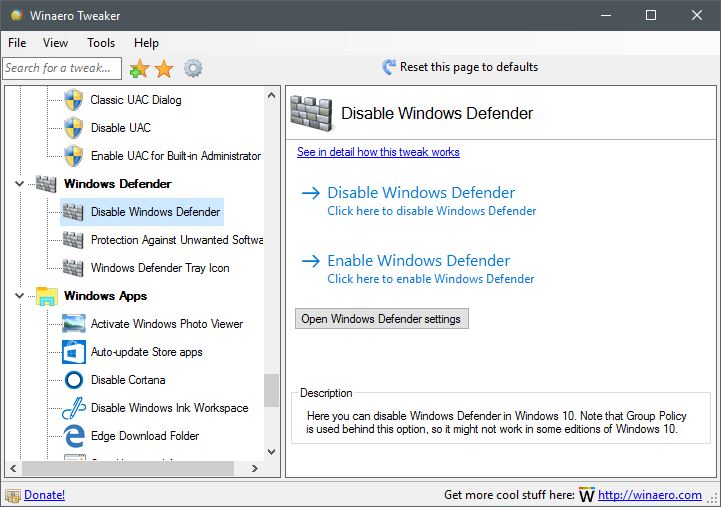
Task: Select Classic UAC Dialog in the tree
Action: [136, 100]
